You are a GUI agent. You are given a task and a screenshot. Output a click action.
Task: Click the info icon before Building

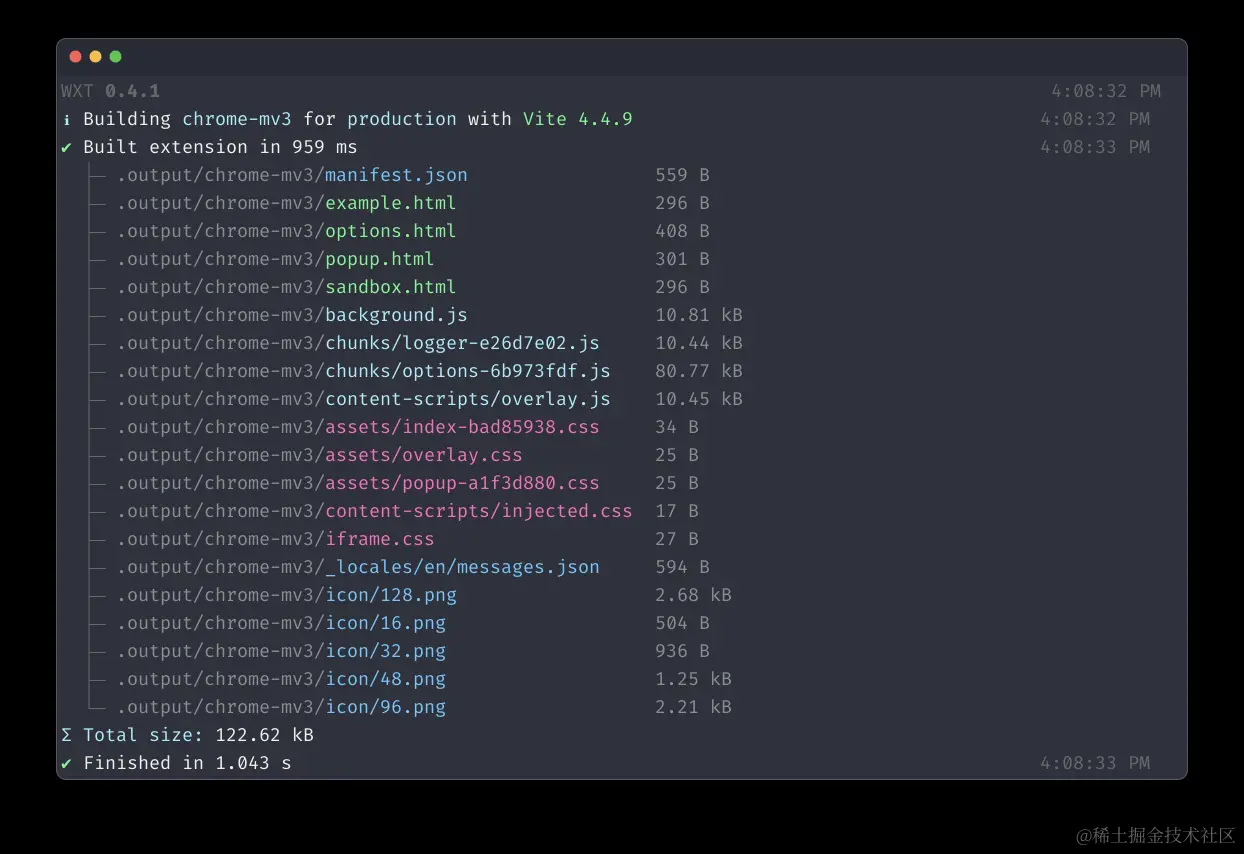[x=66, y=119]
